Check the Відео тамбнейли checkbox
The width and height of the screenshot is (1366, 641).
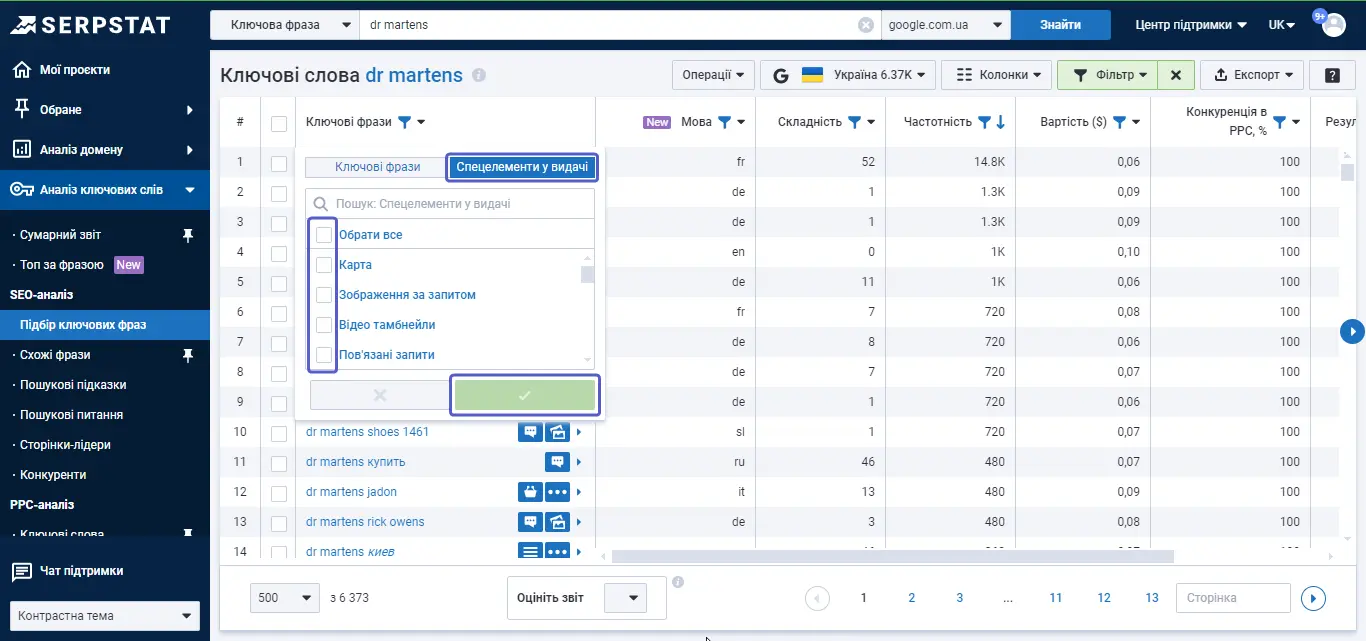pos(324,325)
